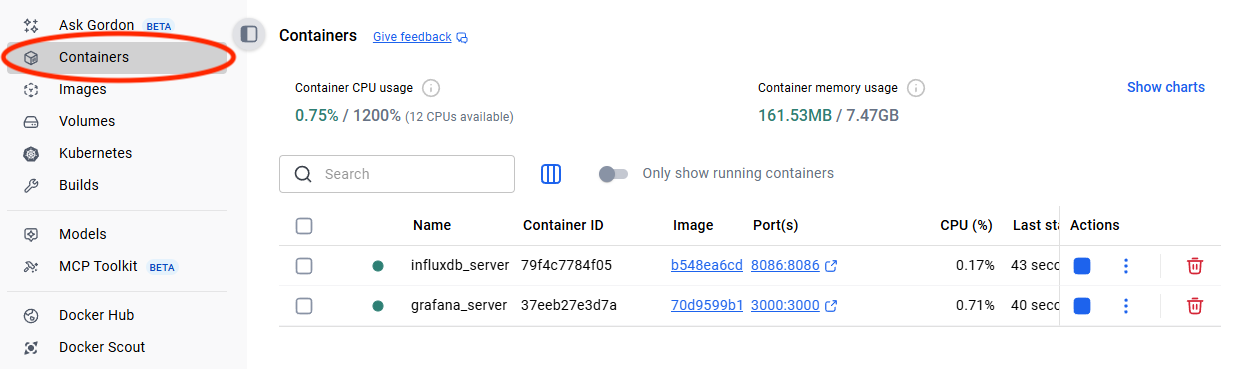
Task: Click the grafana_server running status dot
Action: [378, 306]
